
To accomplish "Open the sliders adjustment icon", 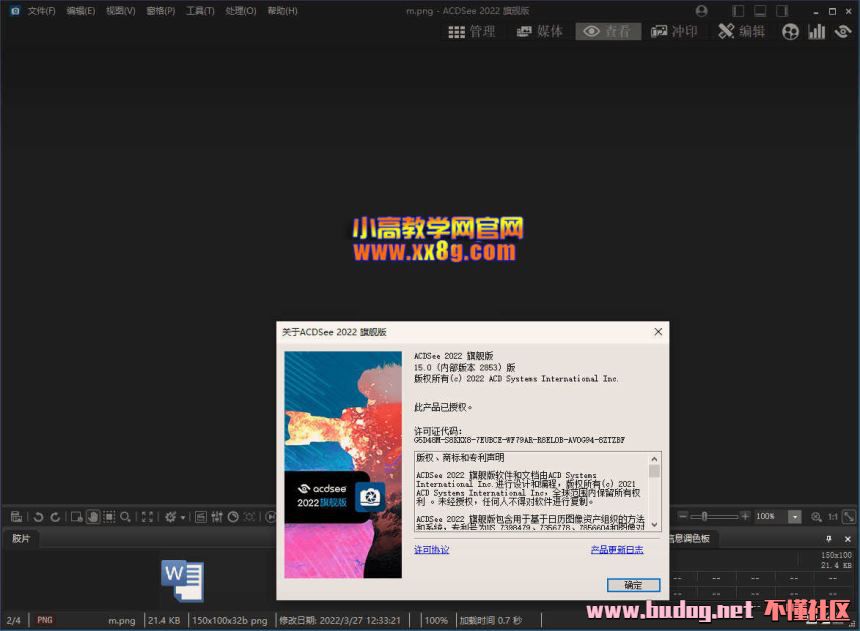I will (x=217, y=516).
